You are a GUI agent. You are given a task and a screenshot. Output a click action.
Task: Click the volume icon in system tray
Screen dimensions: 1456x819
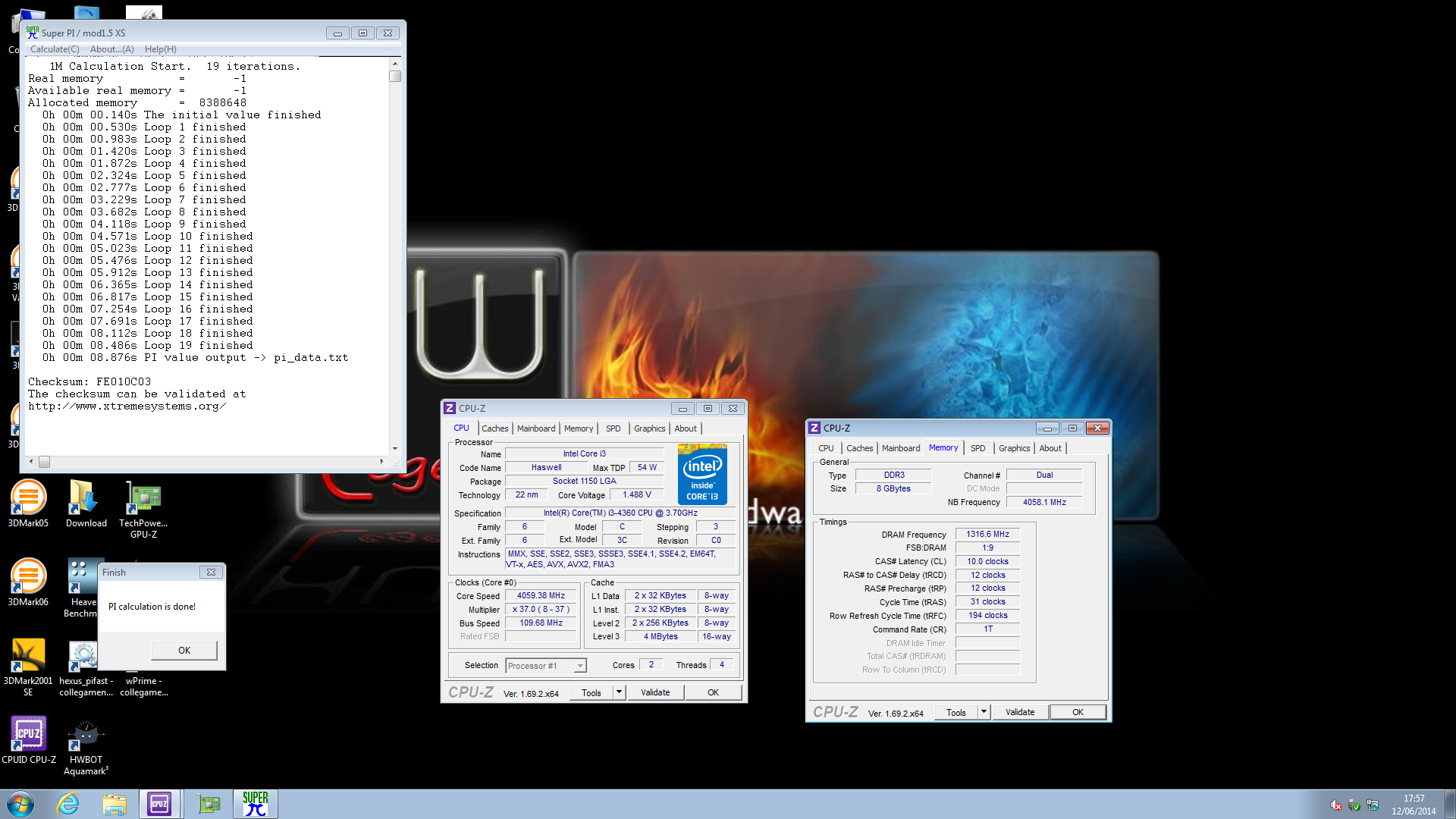coord(1335,805)
